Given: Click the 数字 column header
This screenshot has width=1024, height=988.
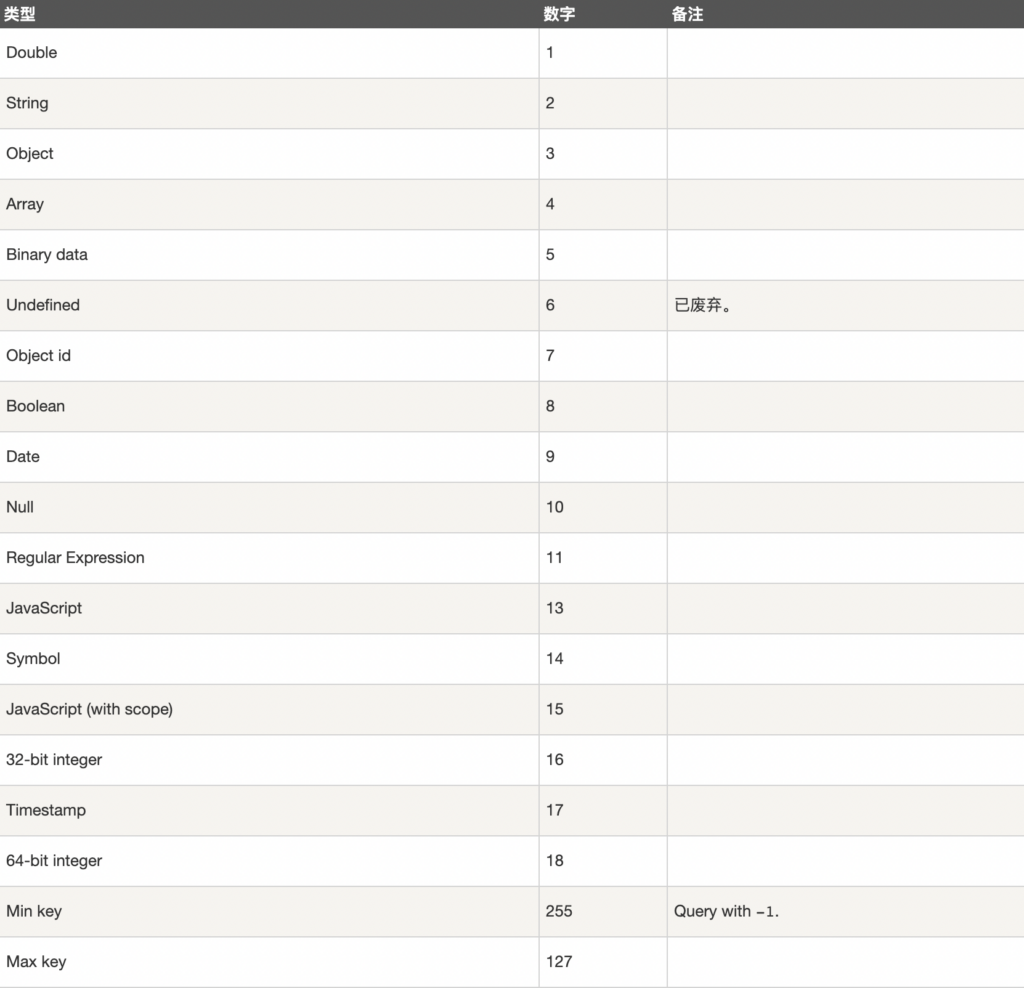Looking at the screenshot, I should pyautogui.click(x=559, y=14).
